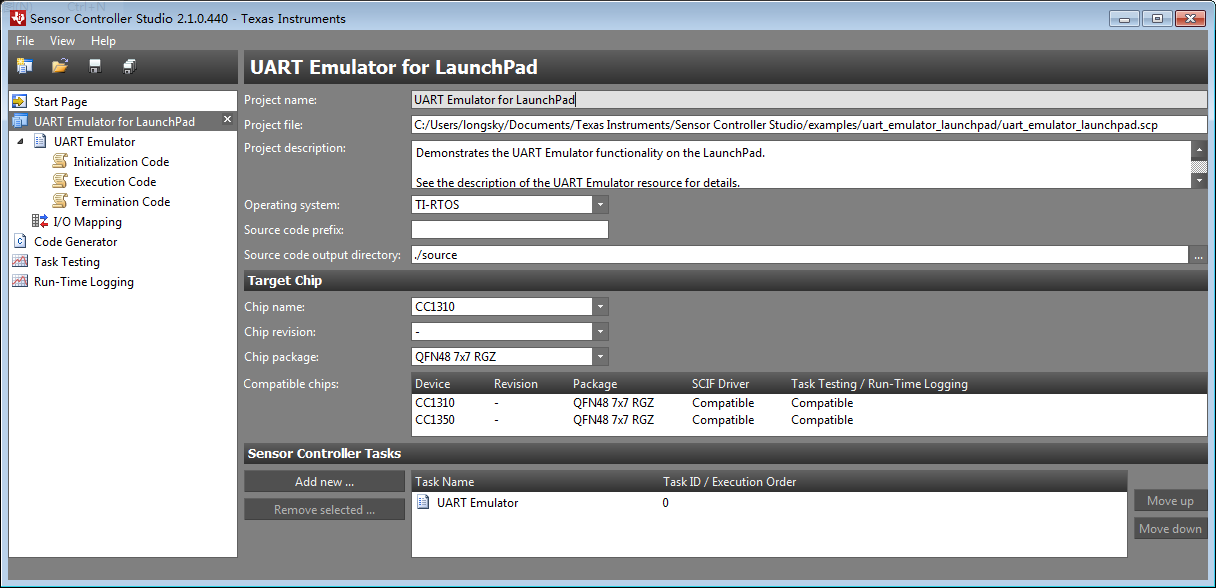
Task: Click the Task Testing chart icon
Action: 19,262
